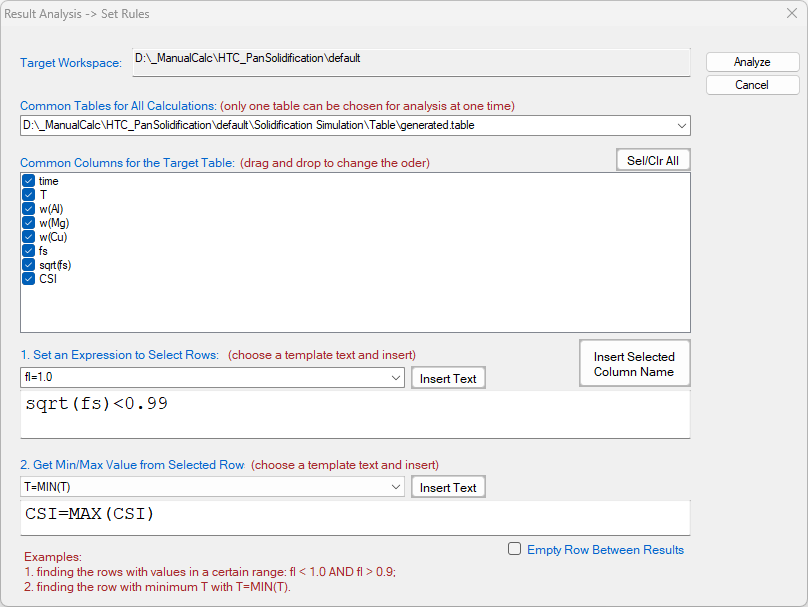The width and height of the screenshot is (808, 607).
Task: Uncheck the sqrt(fs) column checkbox
Action: (29, 265)
